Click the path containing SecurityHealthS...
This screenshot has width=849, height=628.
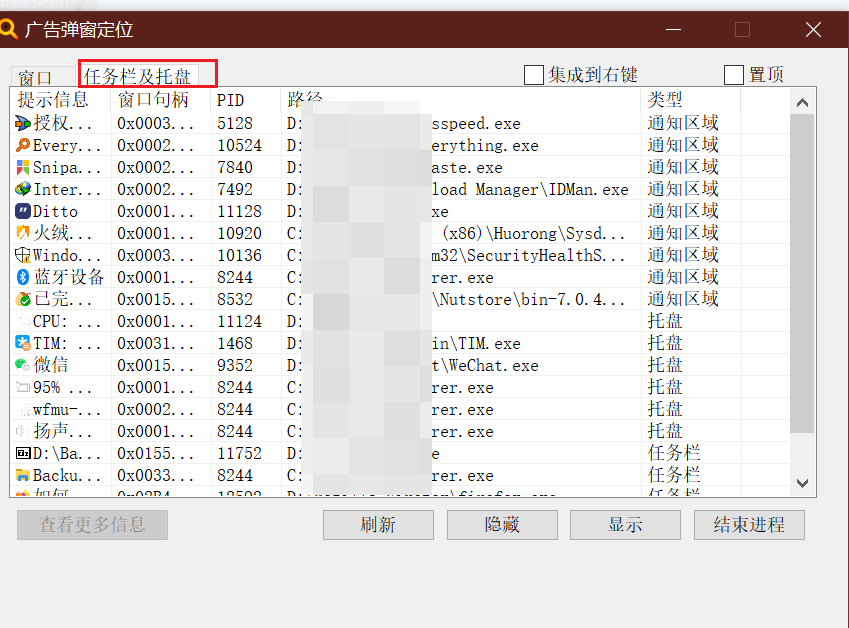pyautogui.click(x=528, y=255)
